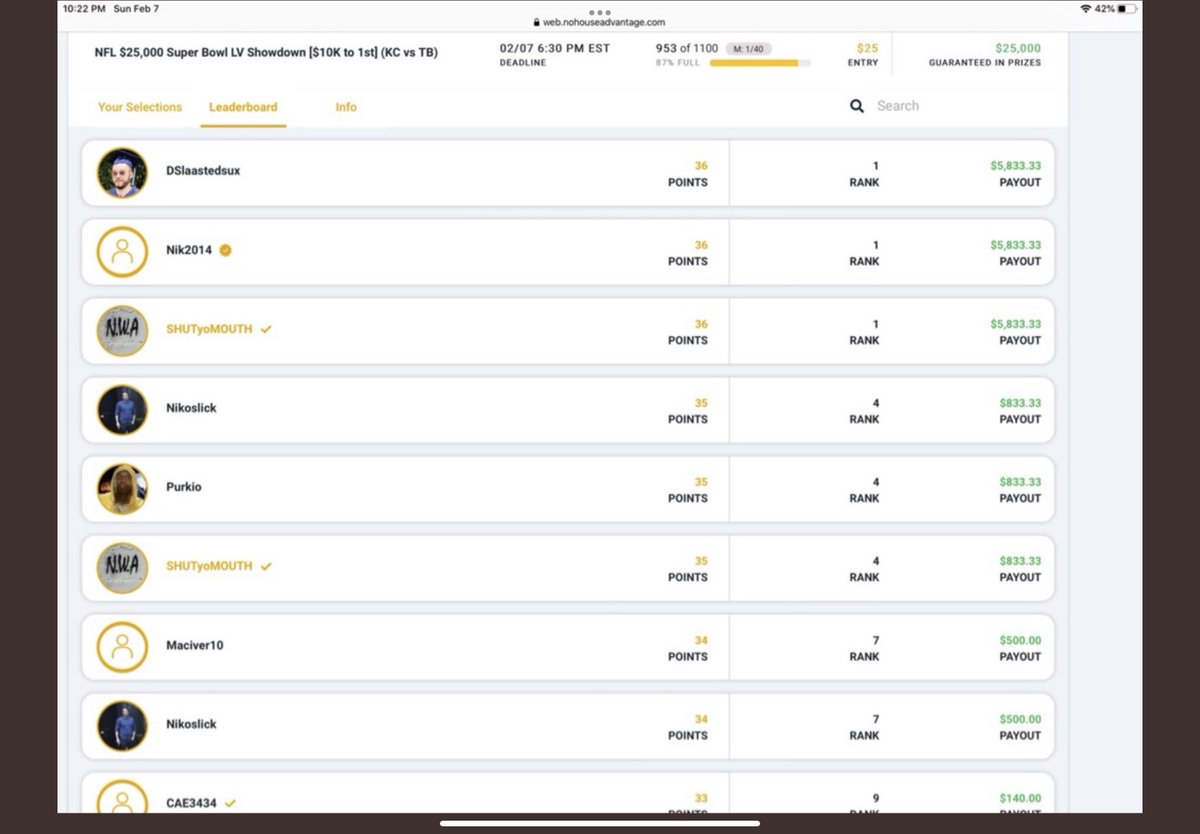Screen dimensions: 1200x834
Task: Click the 953 of 1100 entries count
Action: [687, 48]
